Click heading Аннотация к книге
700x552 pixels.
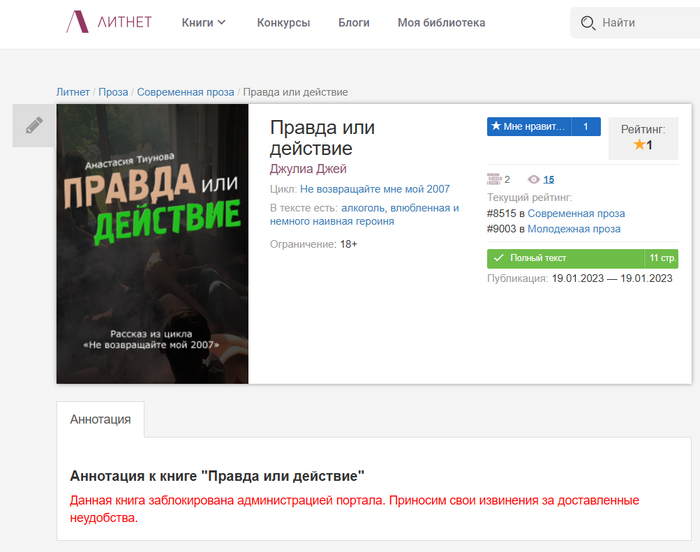point(217,476)
